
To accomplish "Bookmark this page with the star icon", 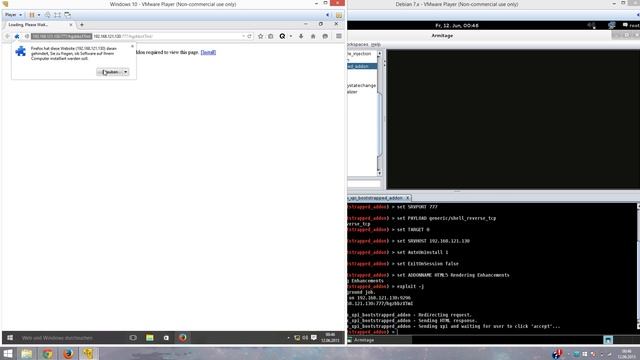I will tap(260, 36).
